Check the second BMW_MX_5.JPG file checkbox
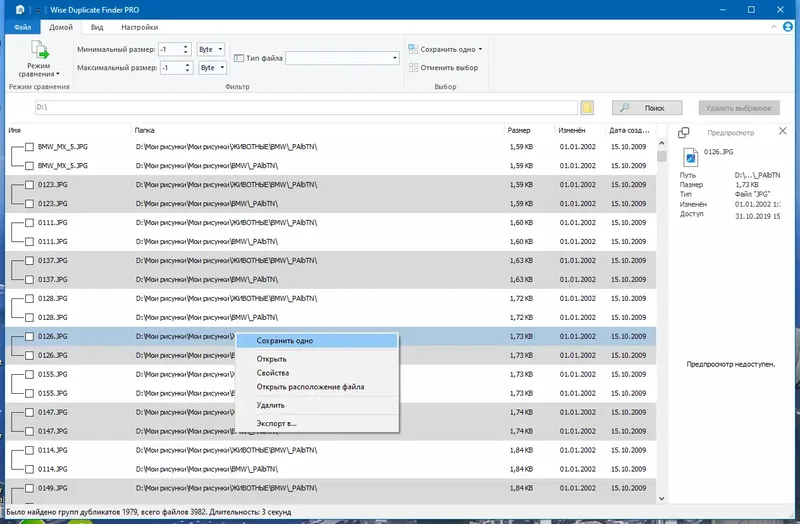800x524 pixels. point(30,166)
